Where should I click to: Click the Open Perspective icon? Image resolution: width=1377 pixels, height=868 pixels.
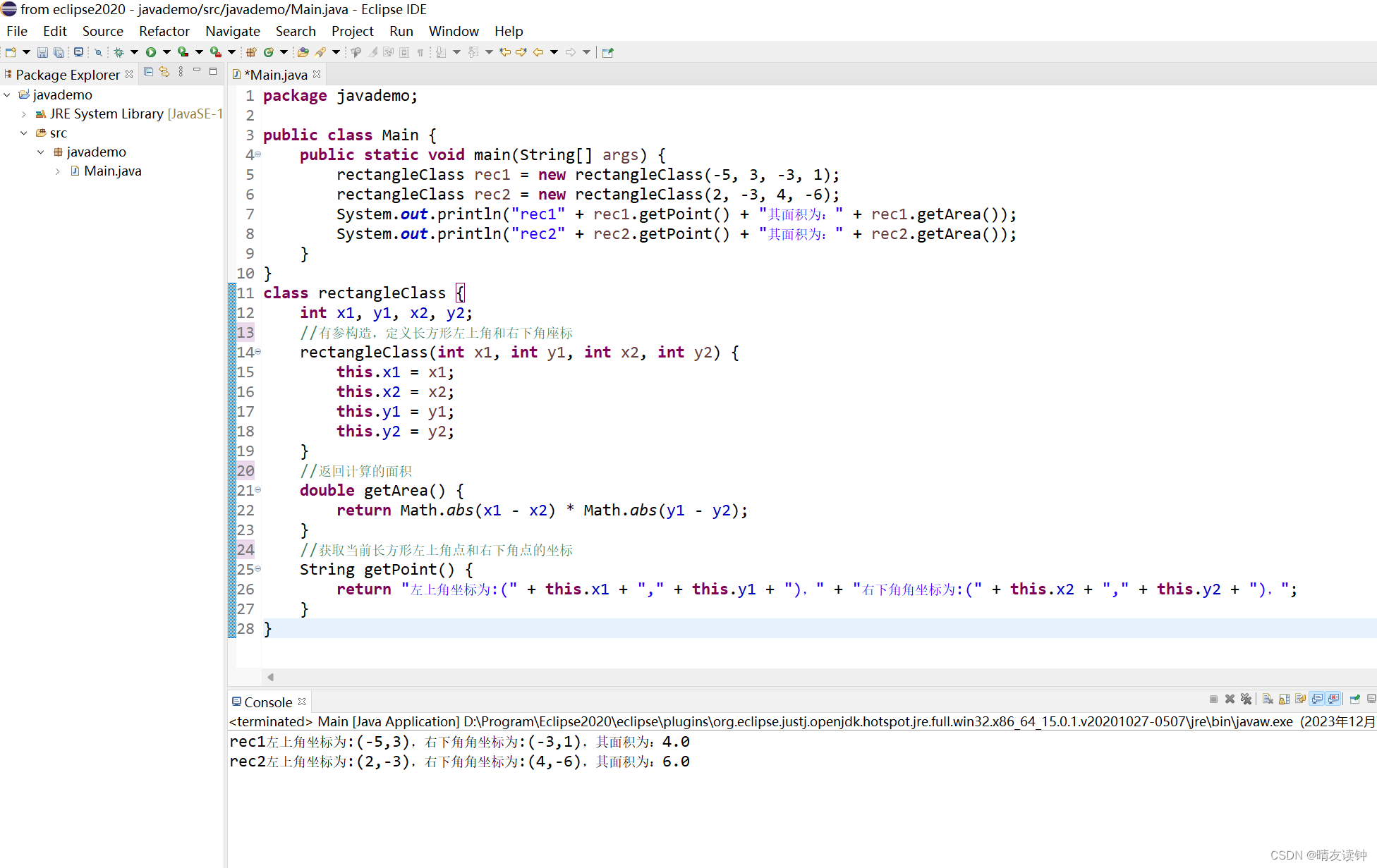pyautogui.click(x=607, y=52)
